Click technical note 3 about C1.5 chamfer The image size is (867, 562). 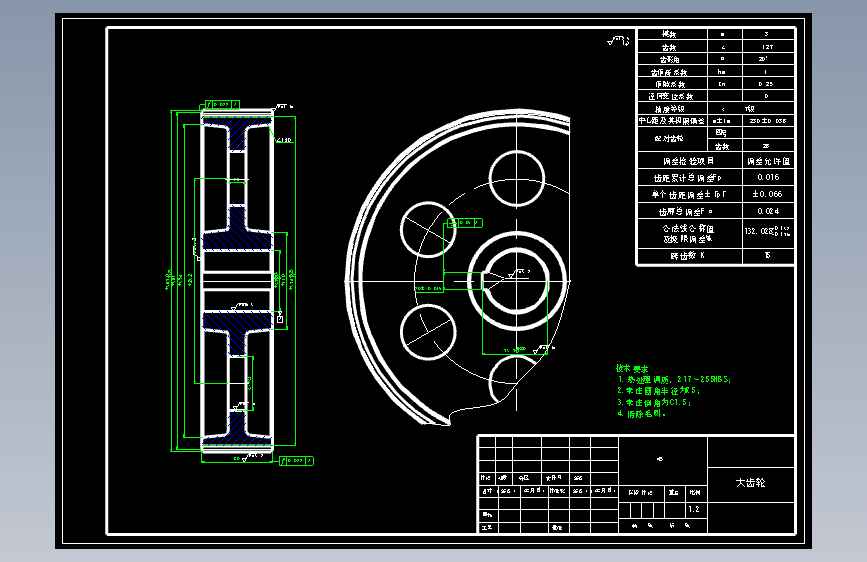654,402
